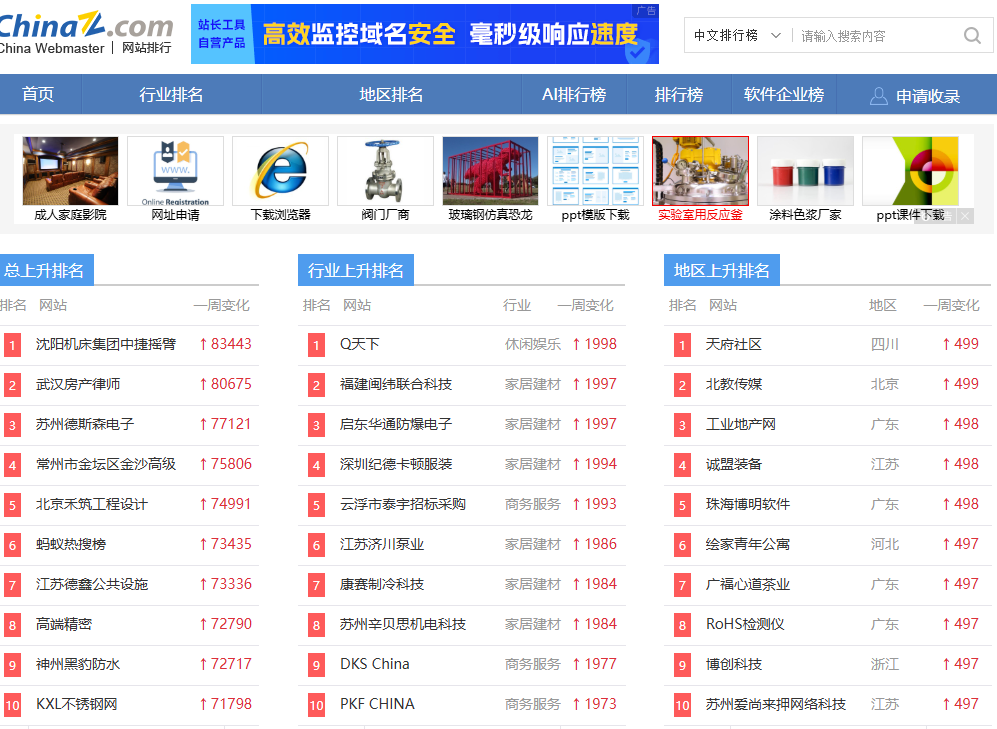Open 武汉房产律师 site link
This screenshot has height=729, width=997.
[78, 384]
